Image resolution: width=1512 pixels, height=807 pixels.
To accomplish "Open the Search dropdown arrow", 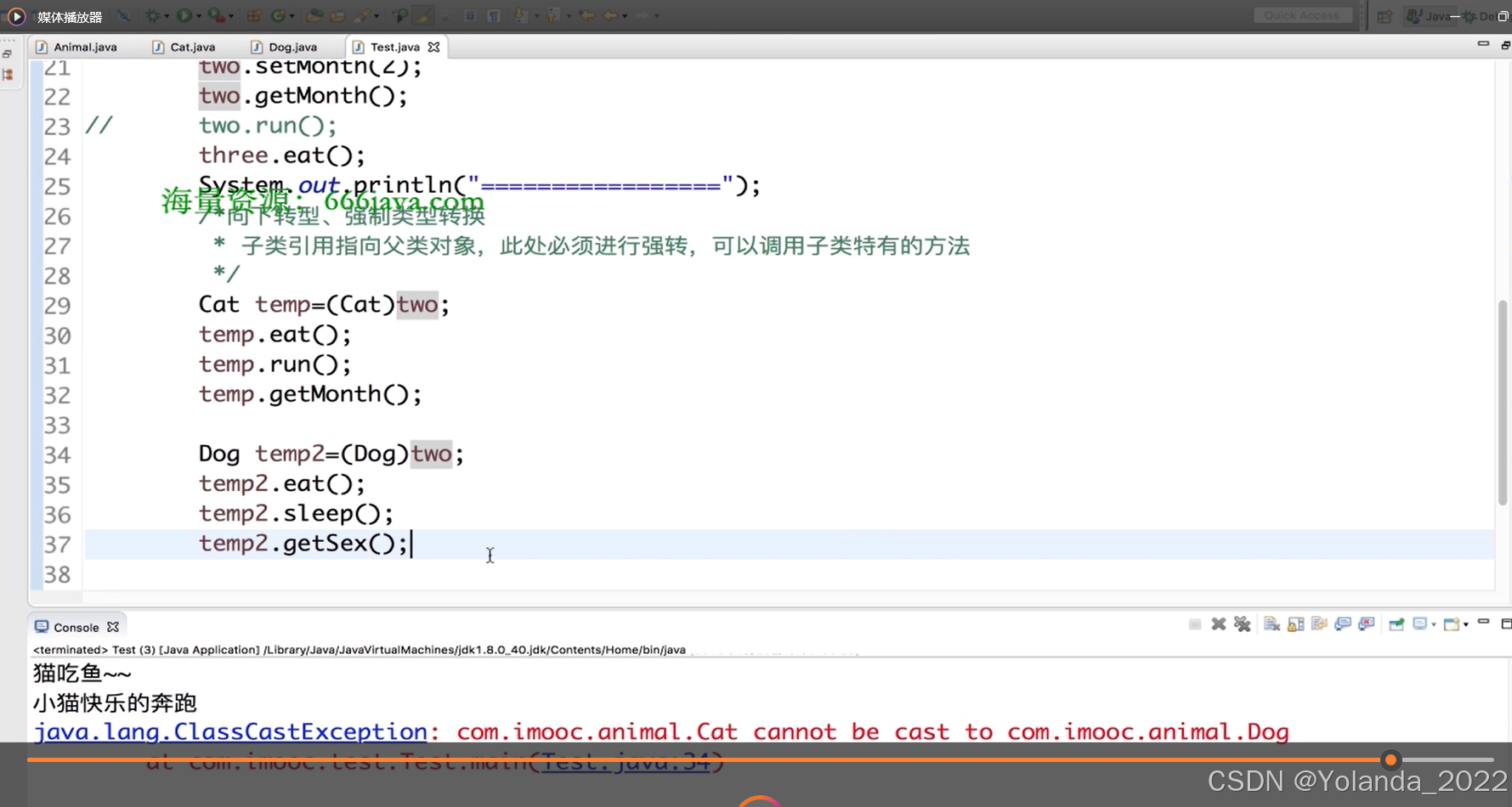I will point(377,16).
